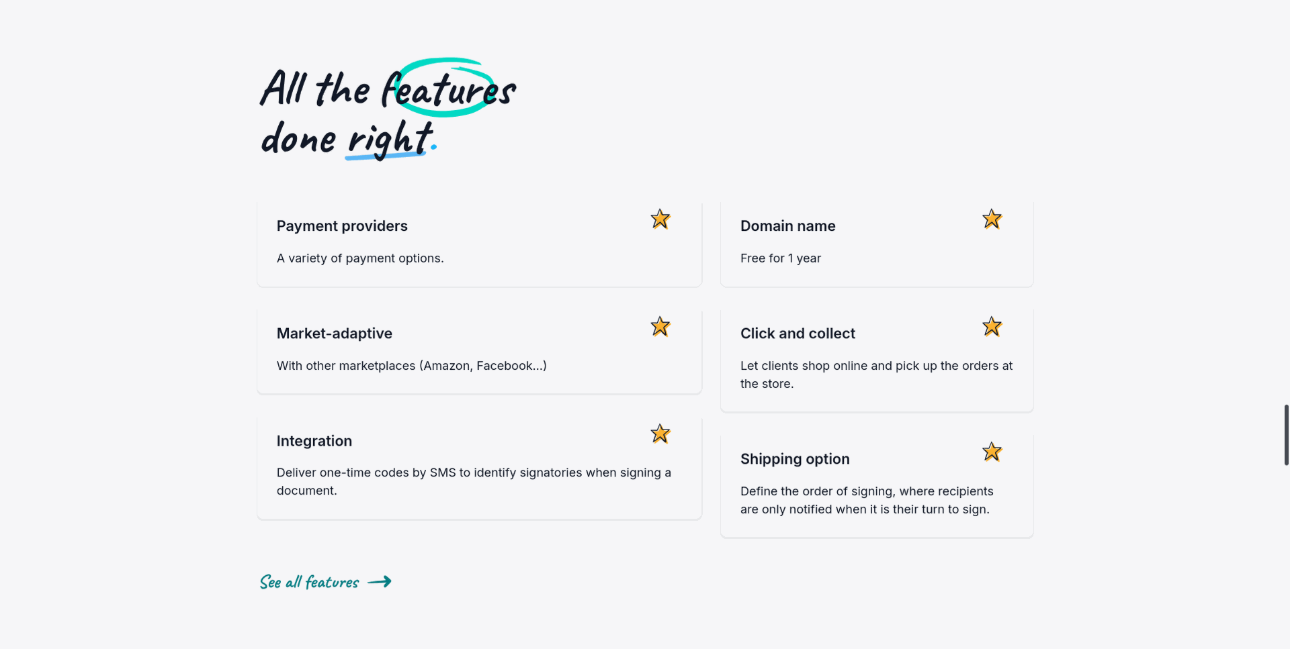Open the Market-adaptive feature card title
The image size is (1290, 649).
click(334, 333)
